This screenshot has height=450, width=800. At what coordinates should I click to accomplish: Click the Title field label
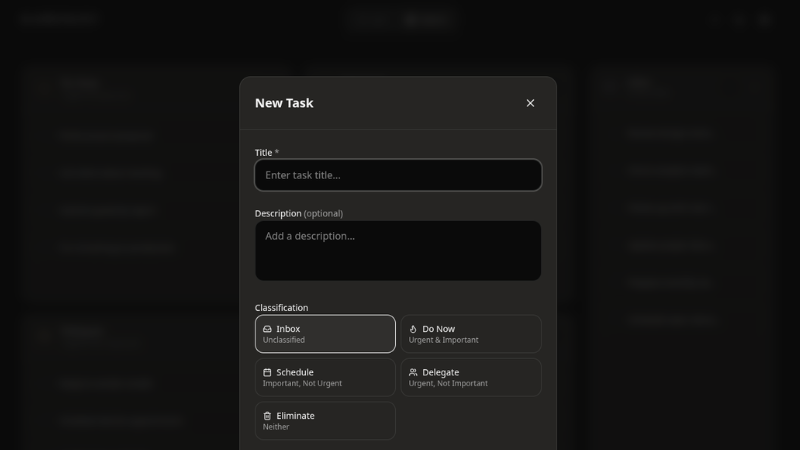(264, 153)
